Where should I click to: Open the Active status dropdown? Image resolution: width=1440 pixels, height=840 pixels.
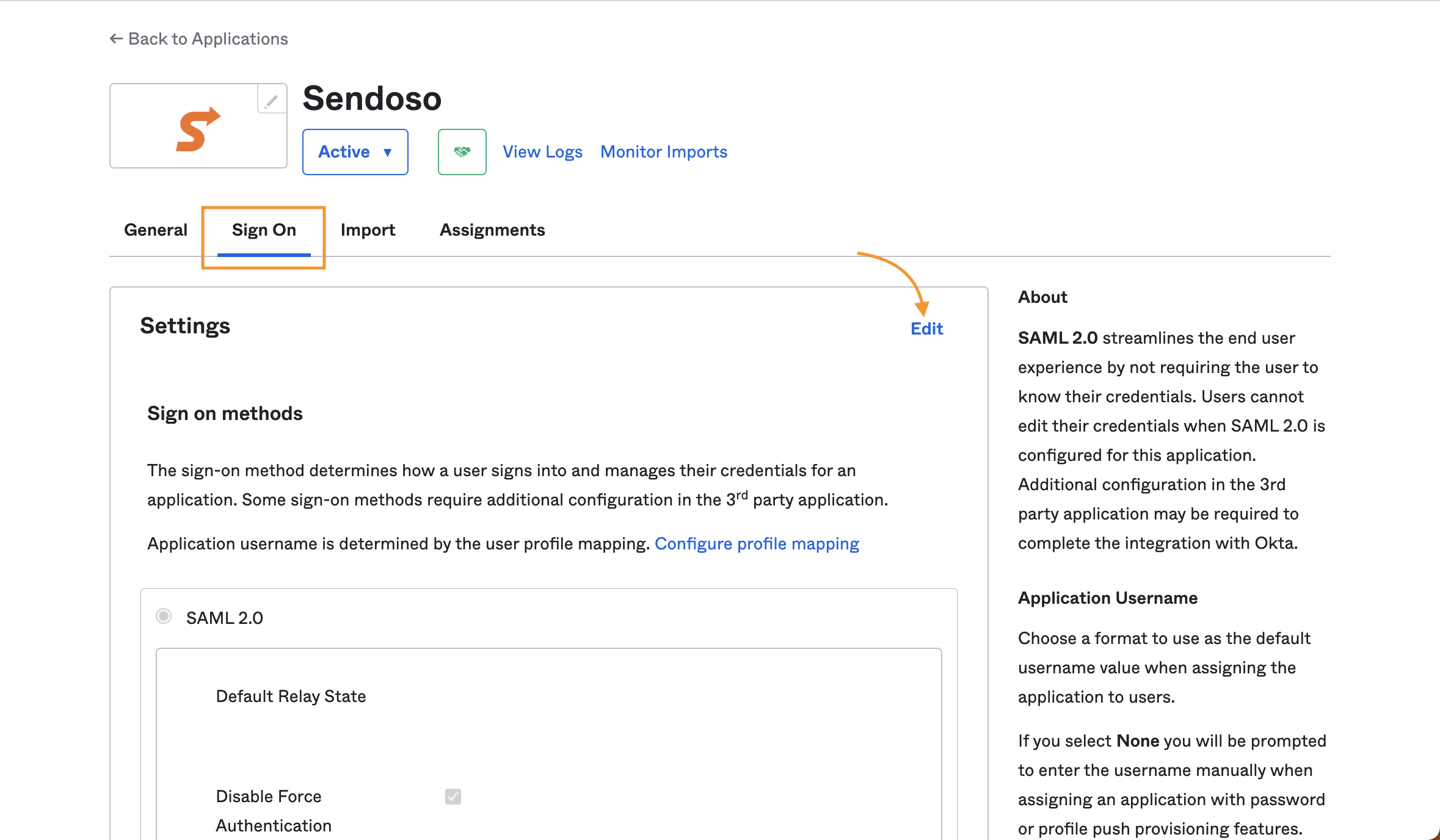coord(355,152)
